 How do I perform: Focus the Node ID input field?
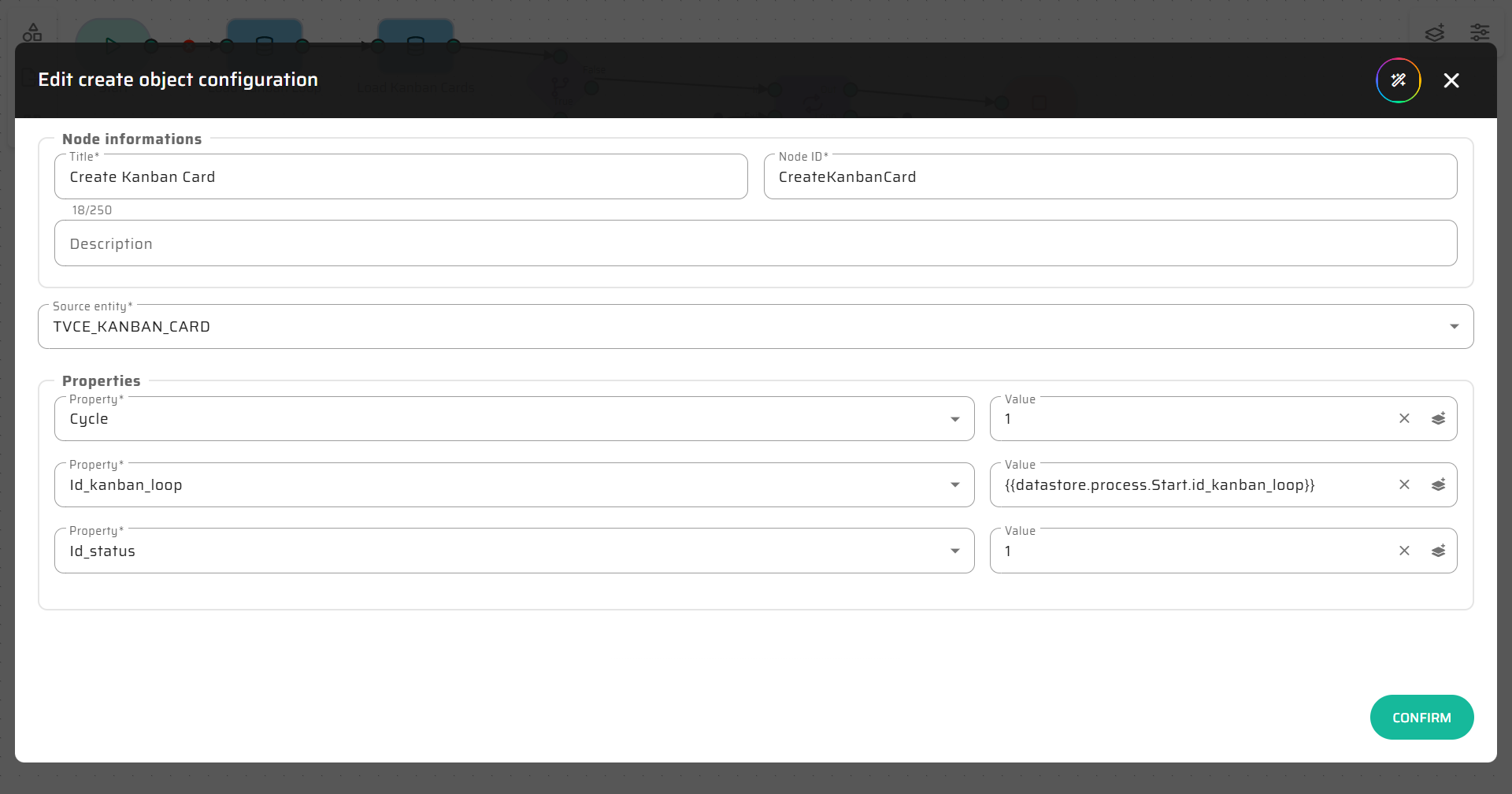[1109, 177]
